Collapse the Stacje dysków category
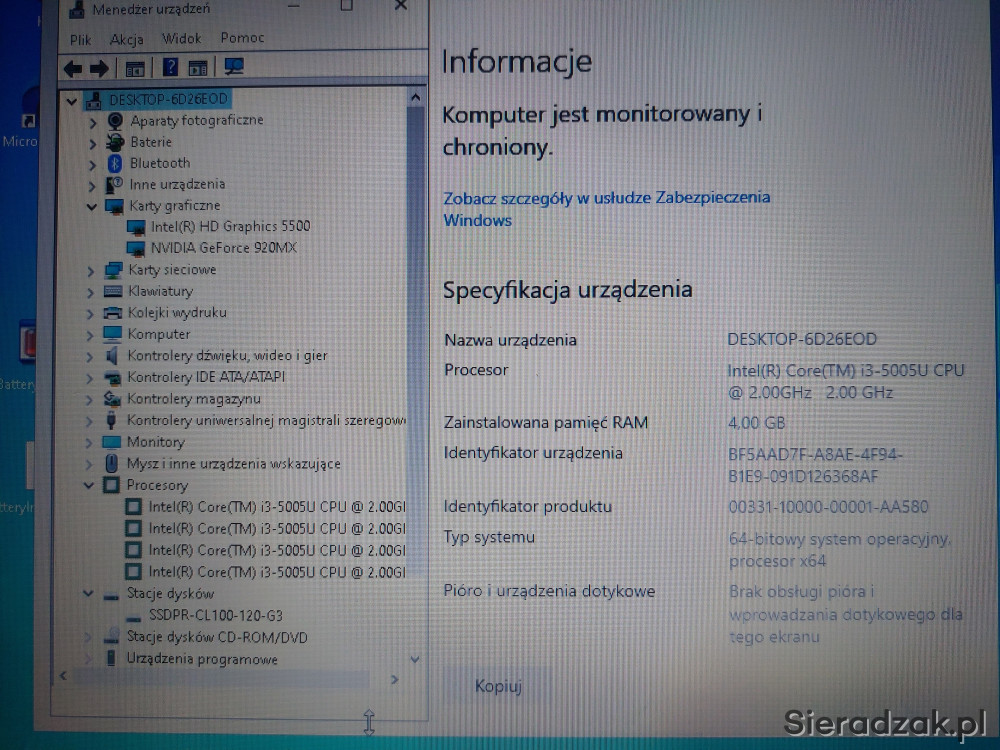The image size is (1000, 750). 88,593
